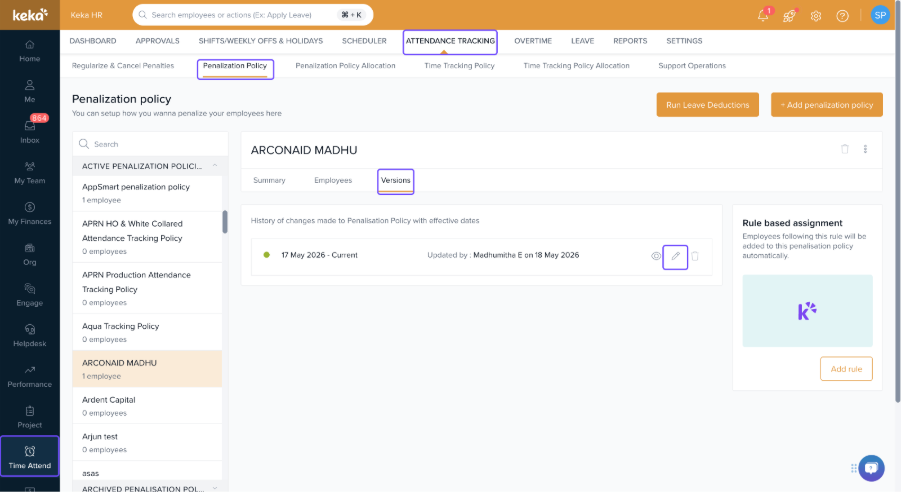Open Reports menu tab

(630, 41)
